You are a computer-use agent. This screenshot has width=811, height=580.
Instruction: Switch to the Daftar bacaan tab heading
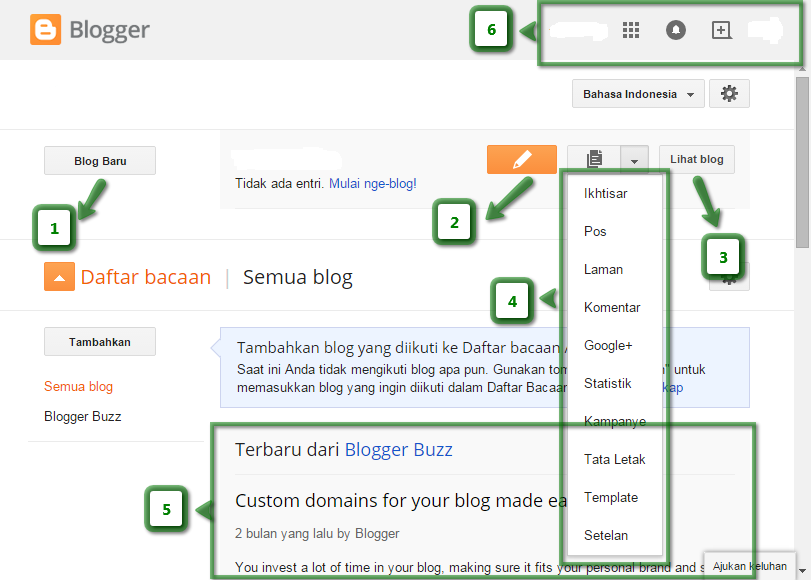tap(146, 277)
